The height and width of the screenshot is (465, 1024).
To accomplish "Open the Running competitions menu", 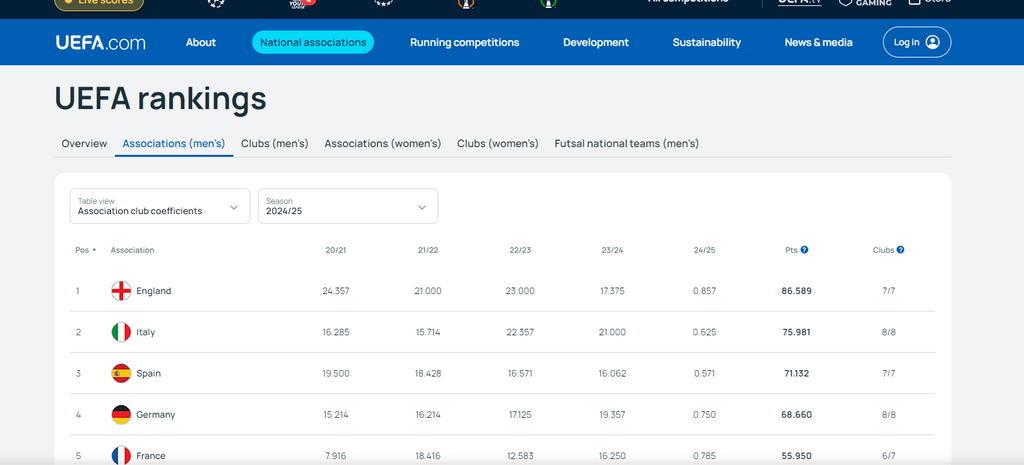I will (x=464, y=42).
